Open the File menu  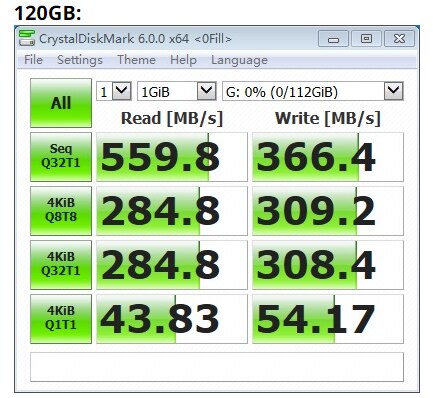[x=33, y=60]
